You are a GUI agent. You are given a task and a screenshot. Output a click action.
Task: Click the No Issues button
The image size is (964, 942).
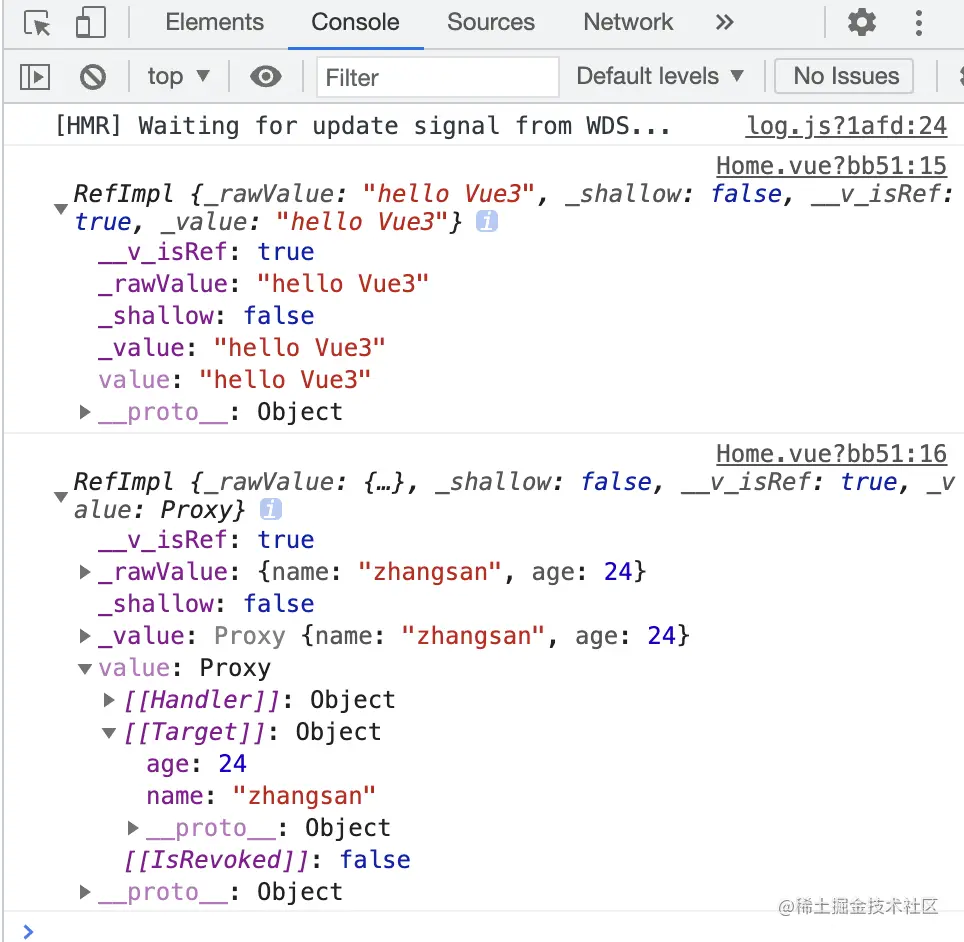tap(844, 76)
